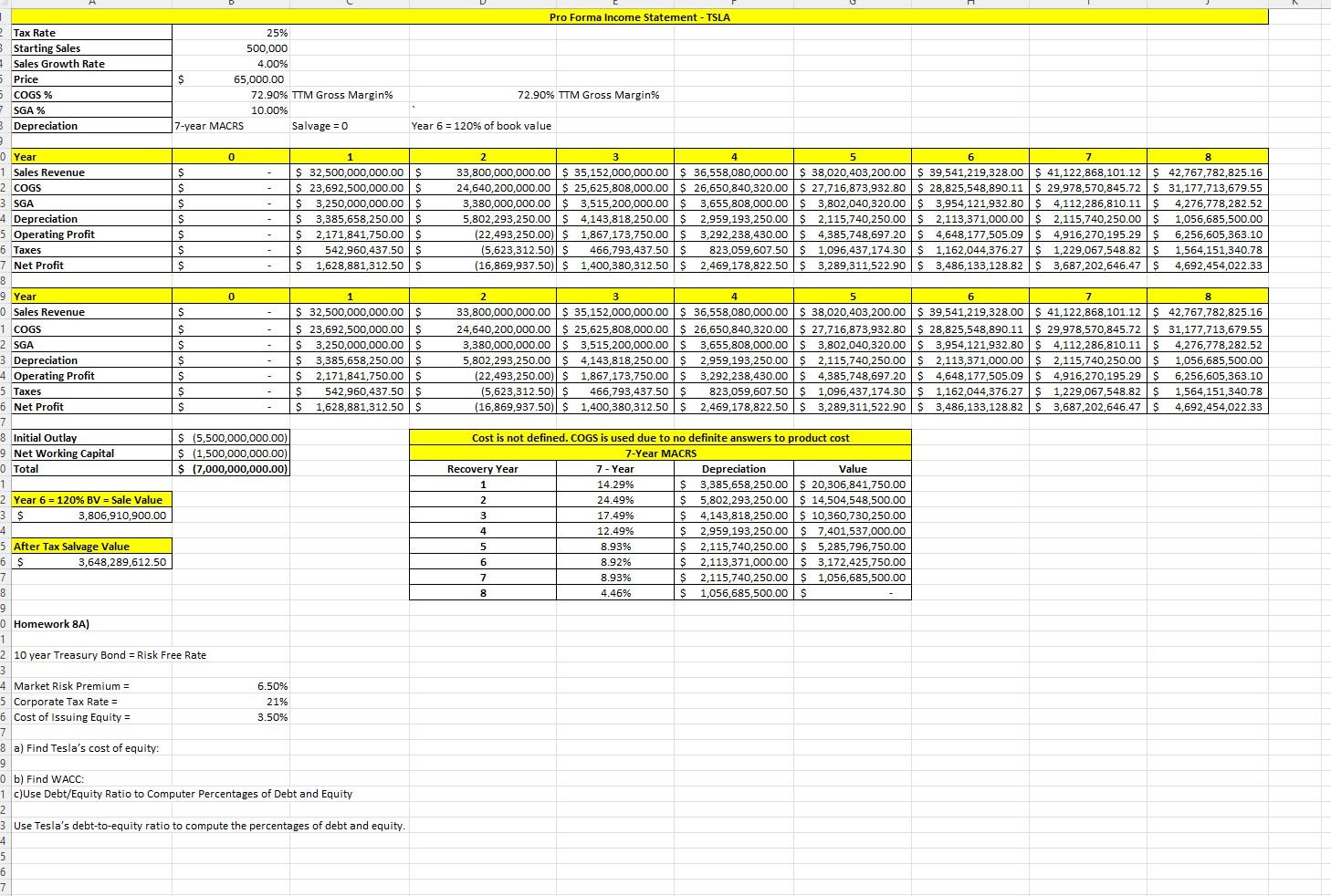Screen dimensions: 1331x896
Task: Select the 'Salvage = 0' cell
Action: click(x=350, y=126)
